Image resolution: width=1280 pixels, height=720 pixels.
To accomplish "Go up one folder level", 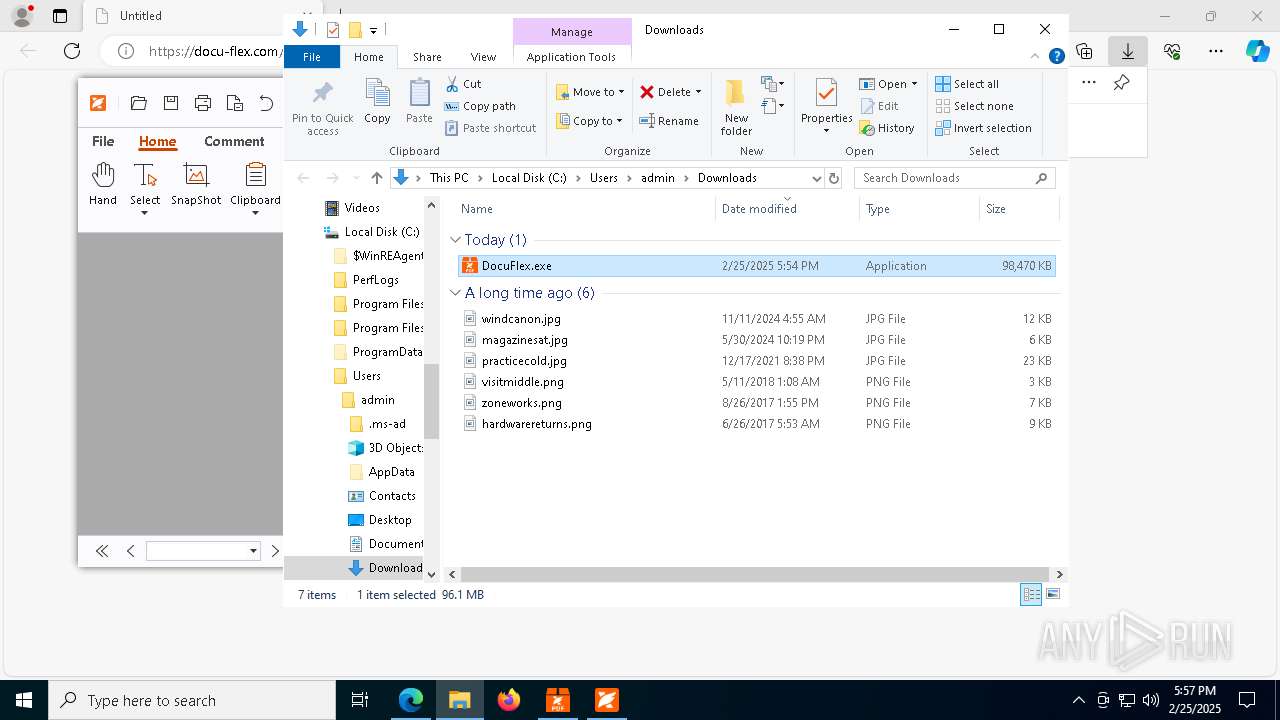I will (376, 178).
